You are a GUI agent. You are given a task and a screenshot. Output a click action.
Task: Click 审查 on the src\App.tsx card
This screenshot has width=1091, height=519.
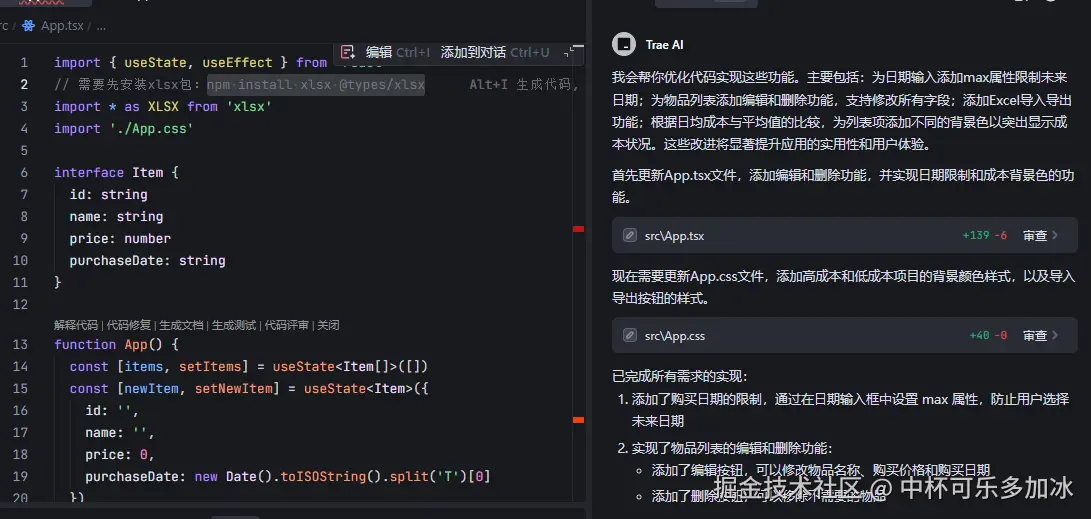[1035, 235]
